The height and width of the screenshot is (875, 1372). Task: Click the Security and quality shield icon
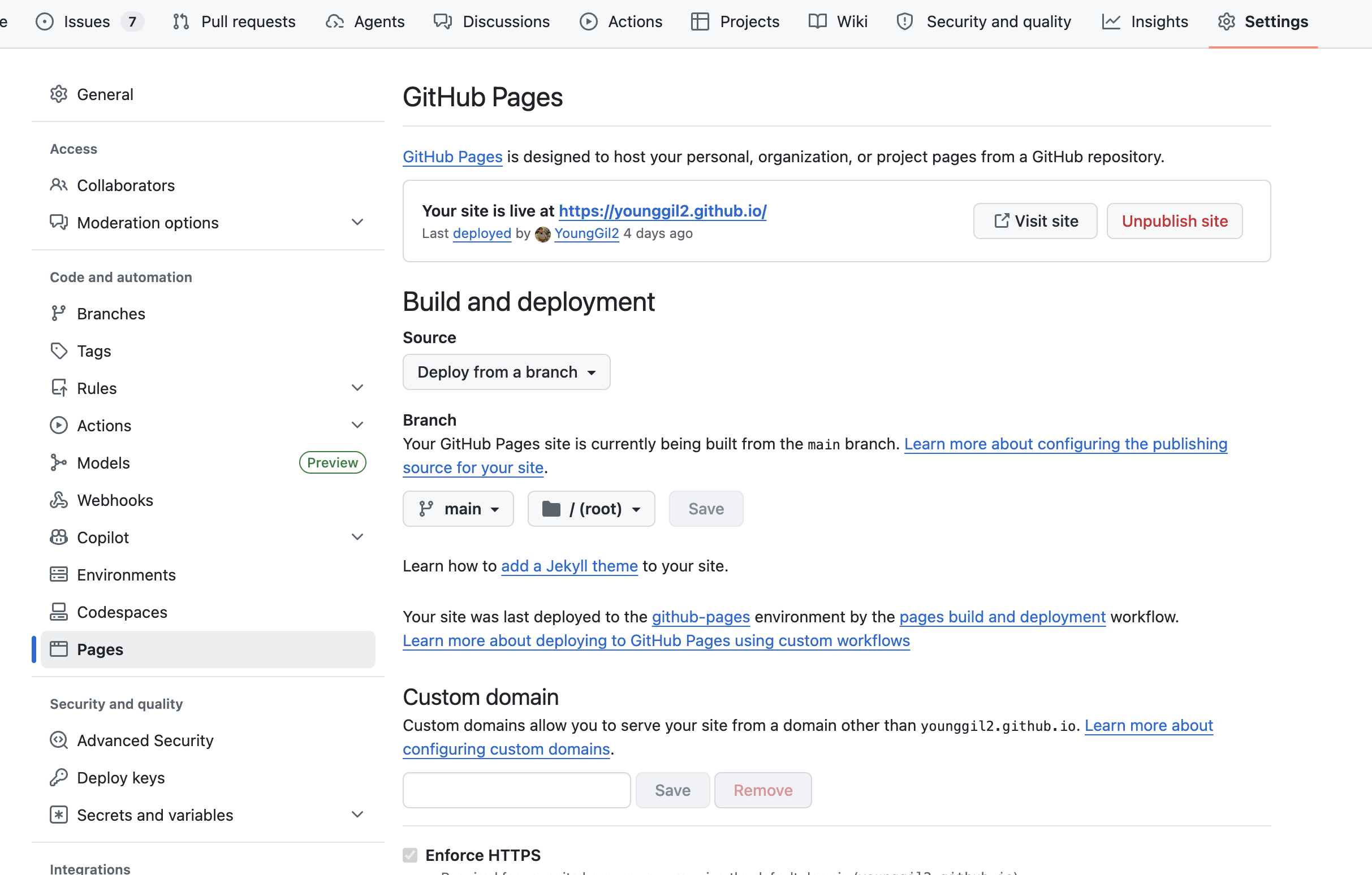(905, 21)
